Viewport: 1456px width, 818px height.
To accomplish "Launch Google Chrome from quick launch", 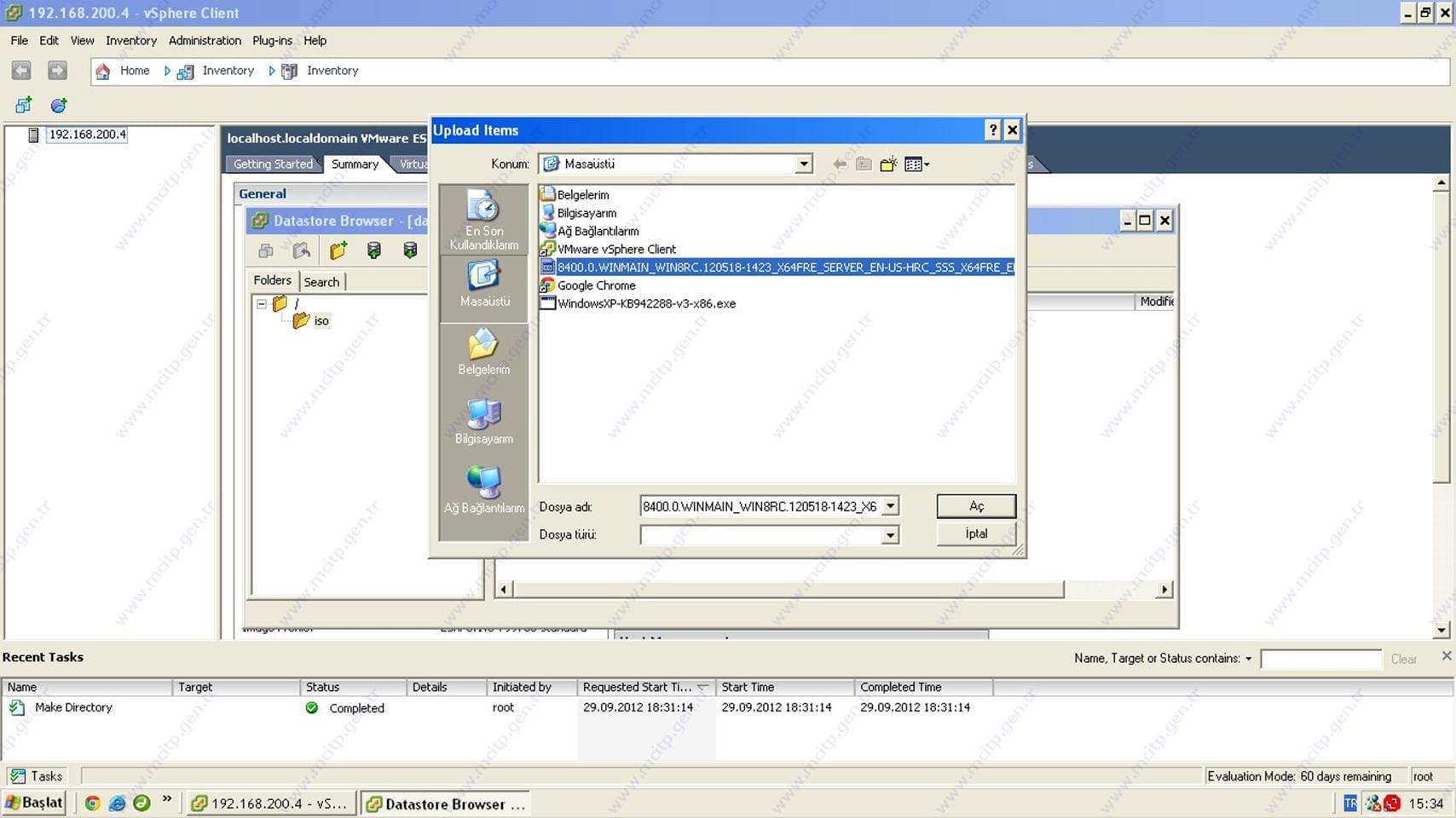I will click(92, 803).
